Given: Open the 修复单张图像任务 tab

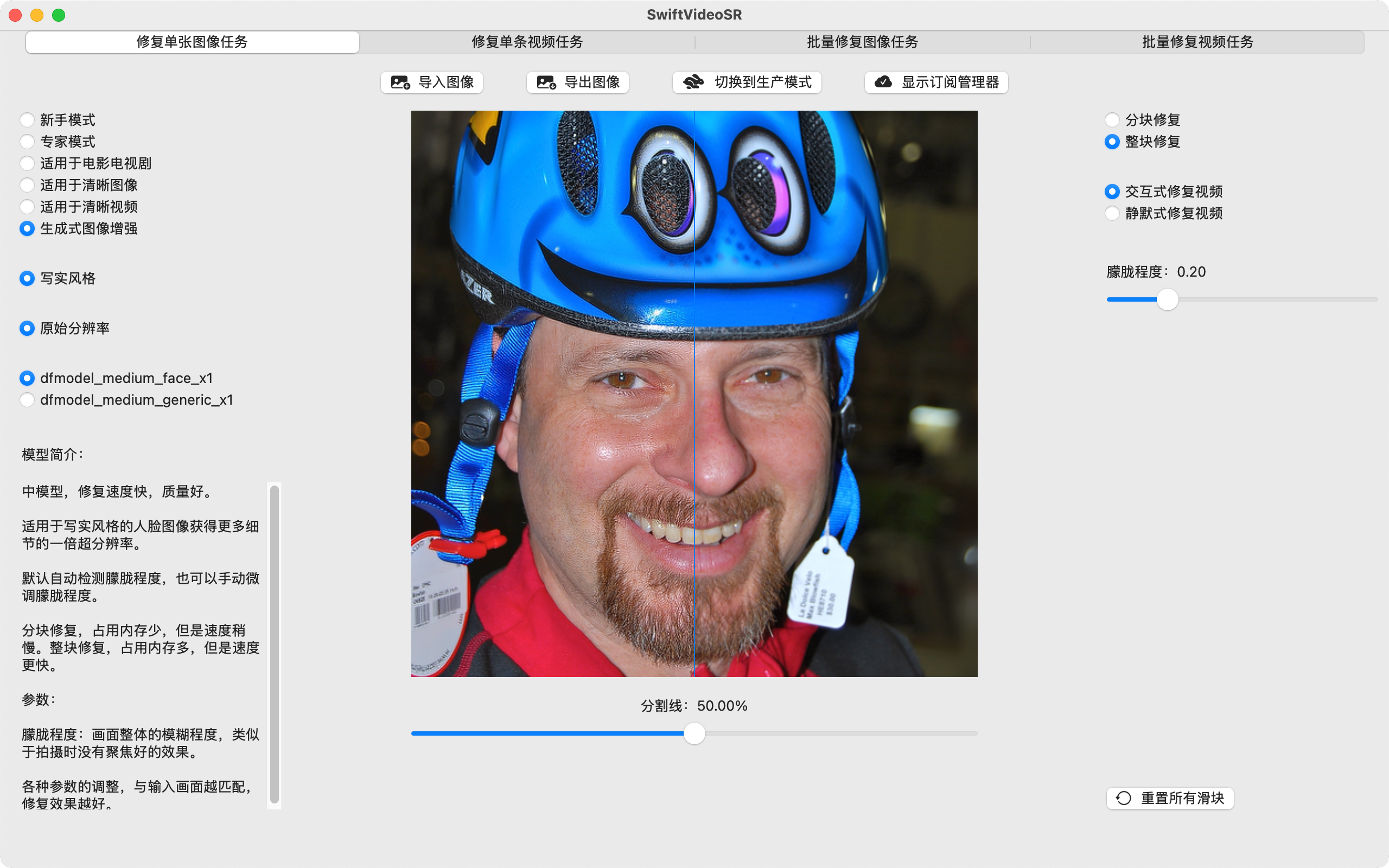Looking at the screenshot, I should tap(192, 42).
